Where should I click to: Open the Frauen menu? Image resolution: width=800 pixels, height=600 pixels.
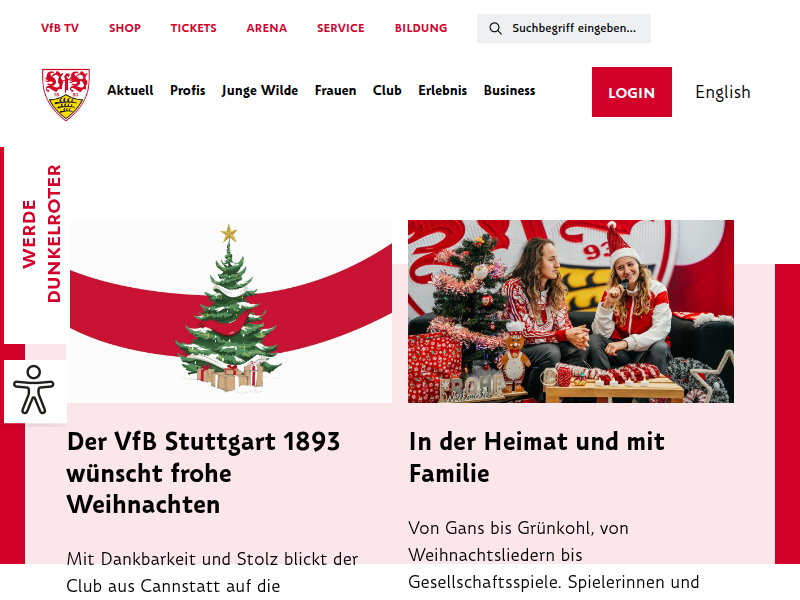335,91
